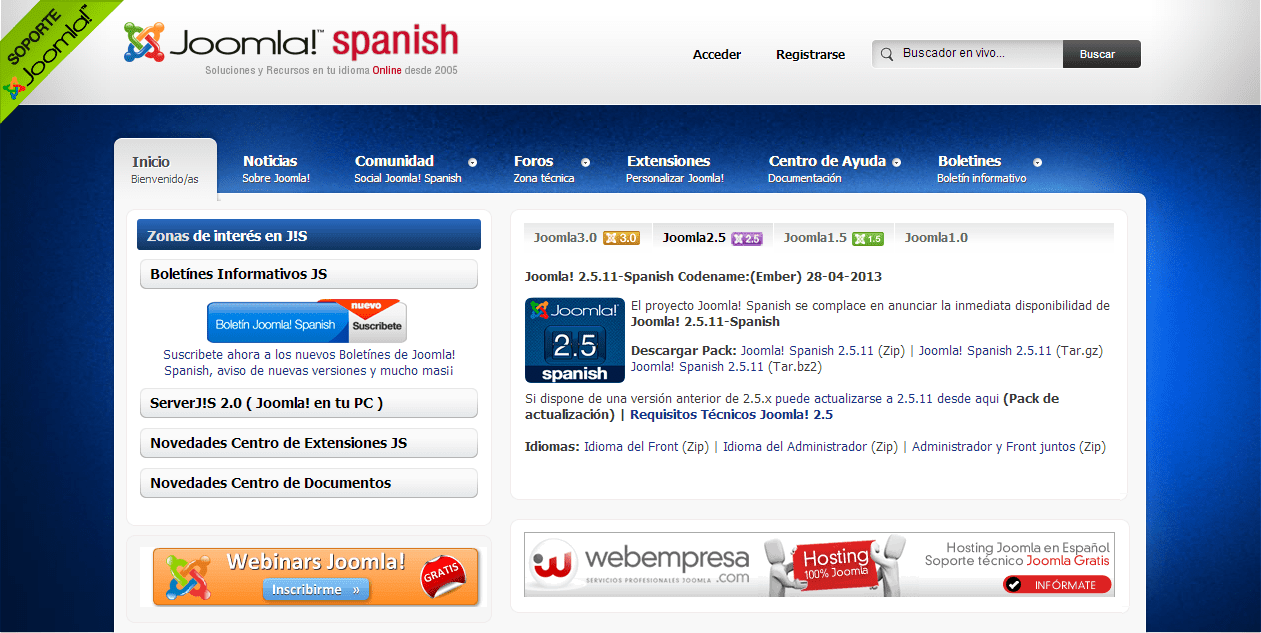Click the 'Joomla! 2.5.11-Spanish Codename:(Ember)' heading

click(x=703, y=277)
